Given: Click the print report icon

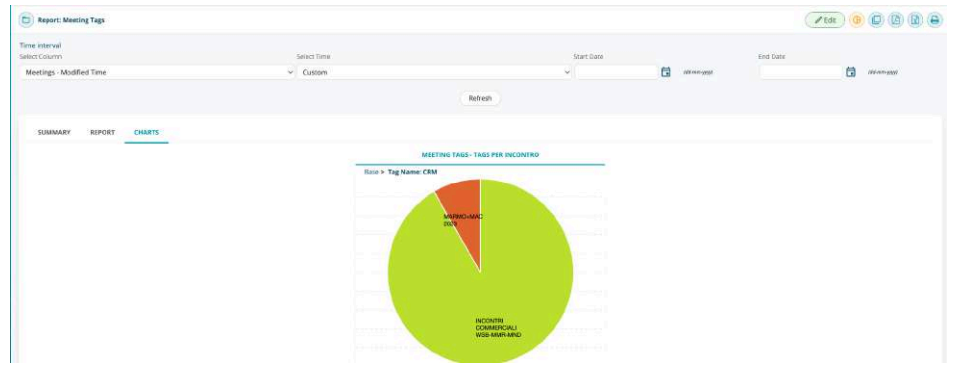Looking at the screenshot, I should [x=934, y=20].
